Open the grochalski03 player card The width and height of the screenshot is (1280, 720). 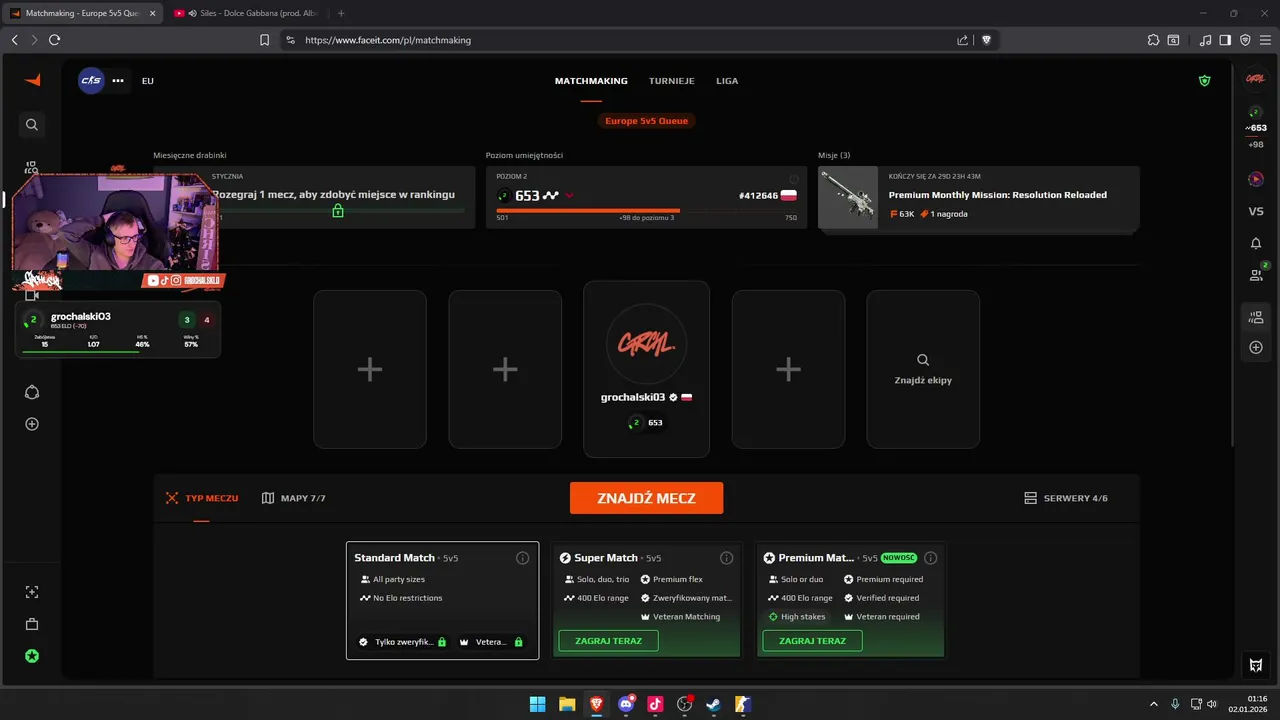646,369
